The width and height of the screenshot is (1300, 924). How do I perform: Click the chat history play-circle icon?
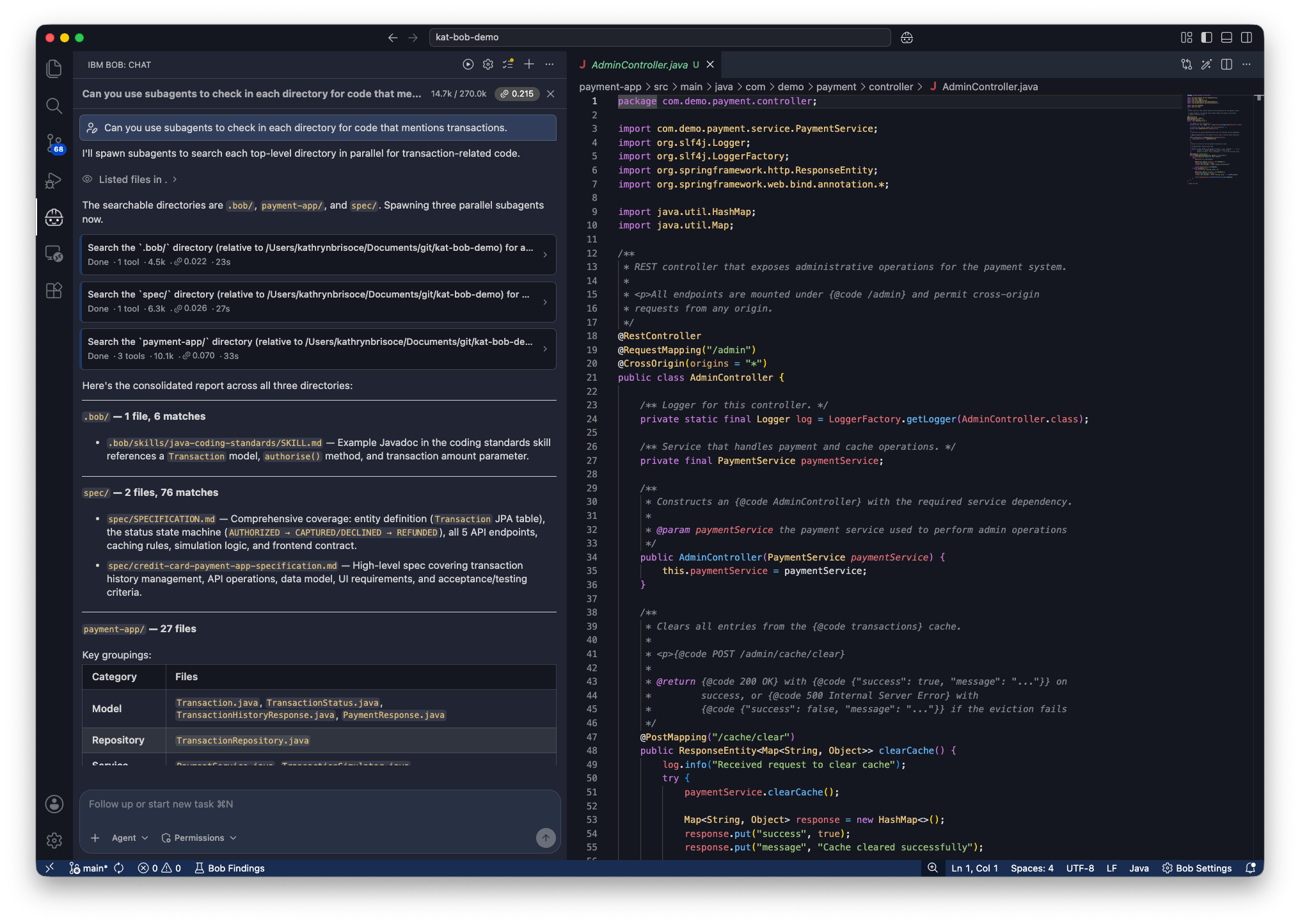tap(468, 65)
